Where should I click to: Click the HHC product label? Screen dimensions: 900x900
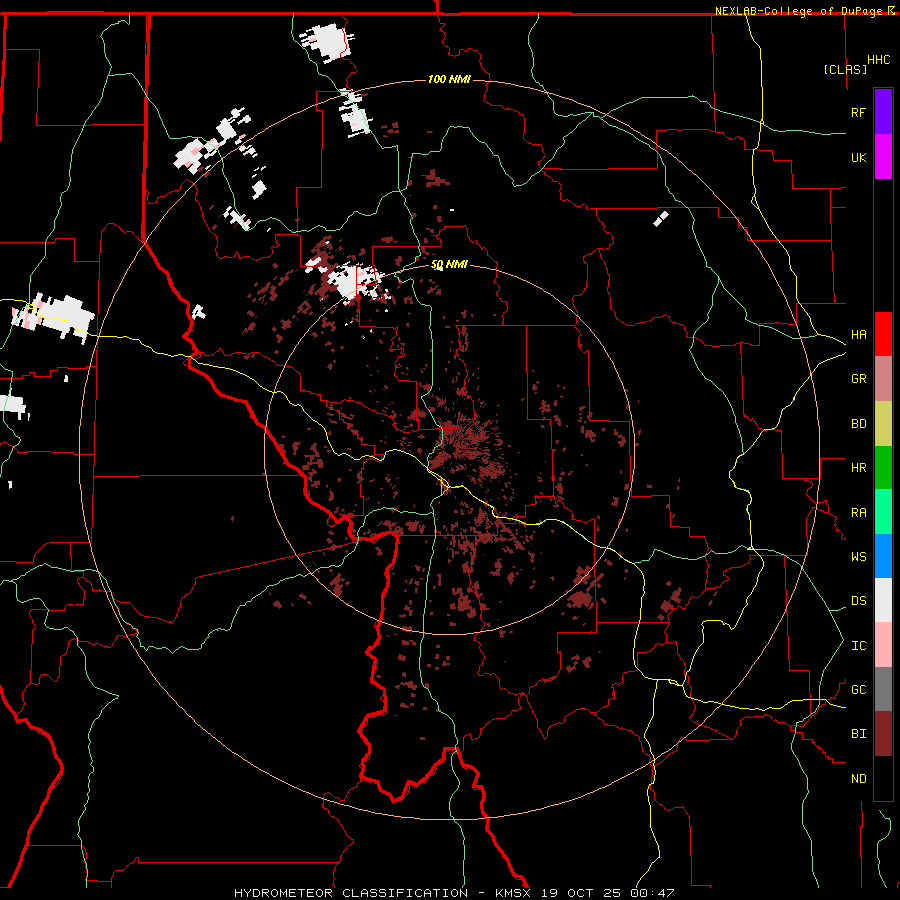pyautogui.click(x=879, y=60)
